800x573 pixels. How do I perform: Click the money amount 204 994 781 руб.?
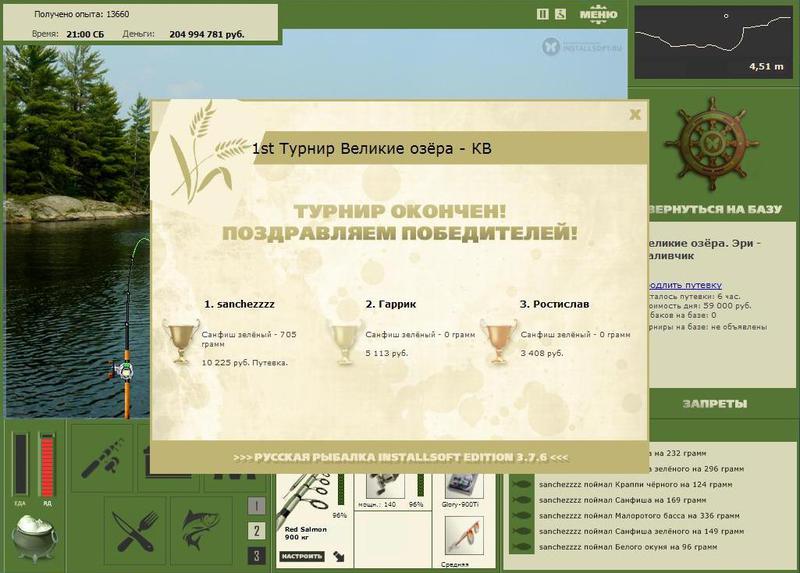coord(207,34)
